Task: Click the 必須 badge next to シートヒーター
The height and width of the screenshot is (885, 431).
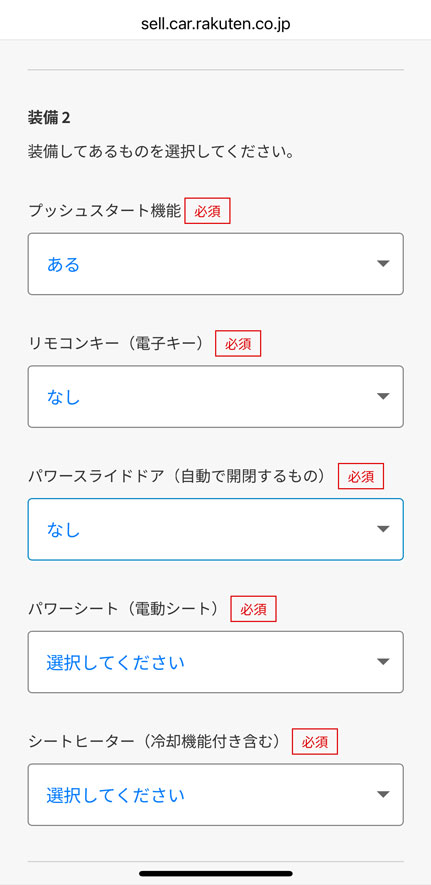Action: point(315,742)
